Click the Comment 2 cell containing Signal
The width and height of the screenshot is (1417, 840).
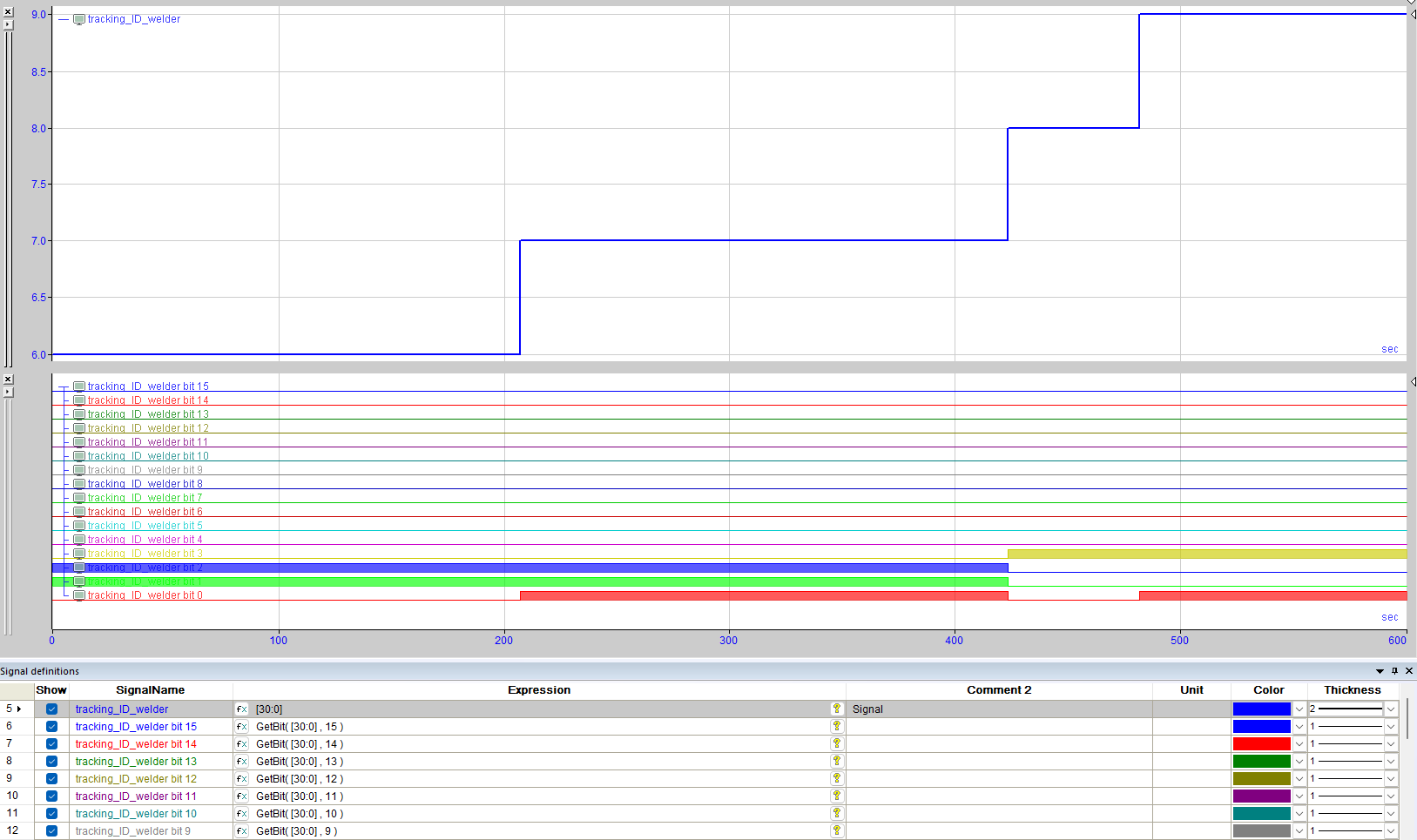click(x=999, y=709)
